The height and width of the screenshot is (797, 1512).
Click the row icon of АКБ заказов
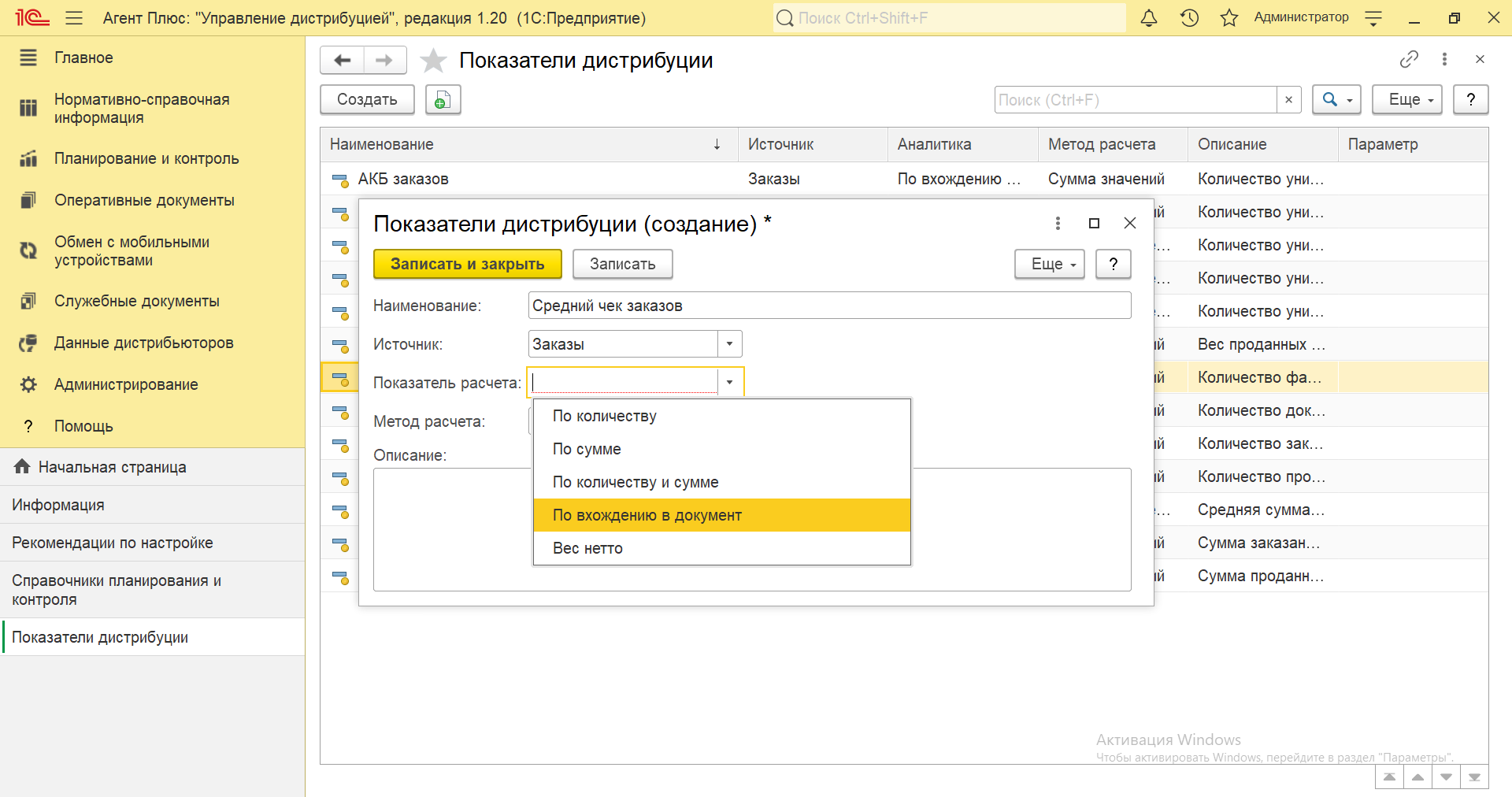340,180
